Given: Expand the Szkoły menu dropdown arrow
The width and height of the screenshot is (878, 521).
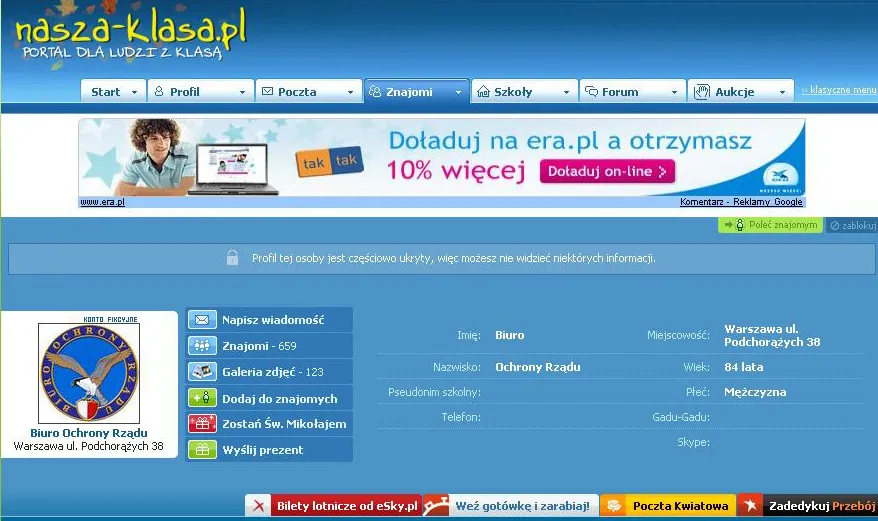Looking at the screenshot, I should 567,92.
